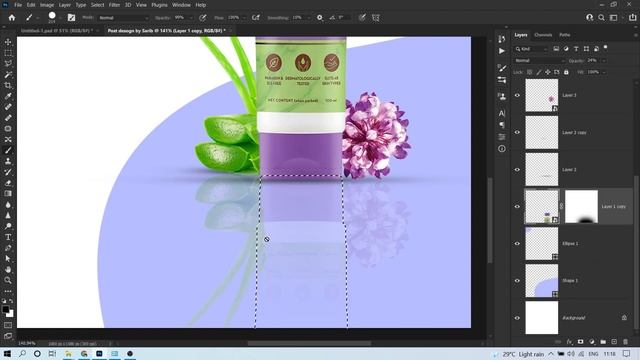The image size is (640, 360).
Task: Open layer Fill dropdown arrow
Action: pyautogui.click(x=604, y=72)
